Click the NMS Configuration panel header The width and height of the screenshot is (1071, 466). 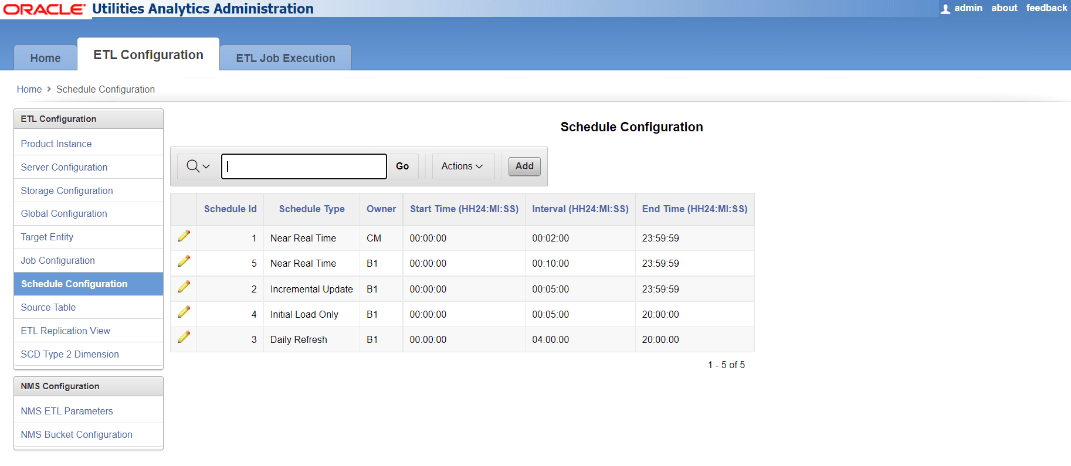point(89,386)
